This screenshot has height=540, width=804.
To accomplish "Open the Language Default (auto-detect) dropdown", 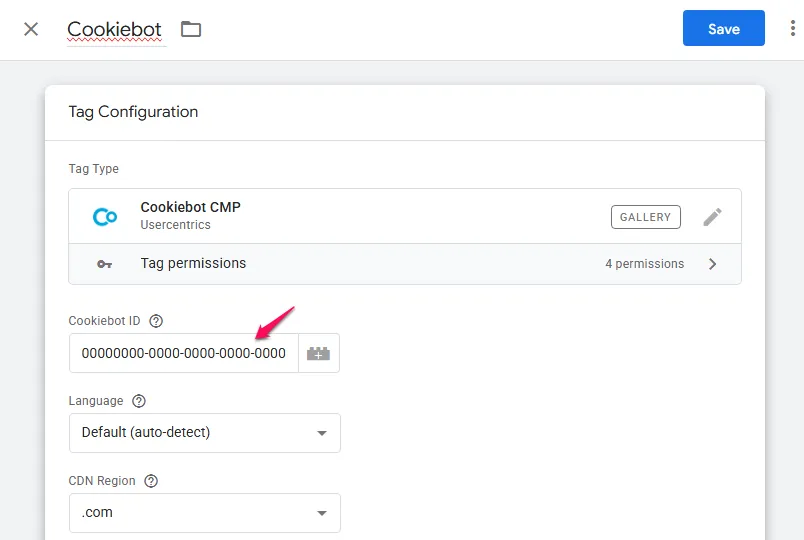I will coord(204,433).
